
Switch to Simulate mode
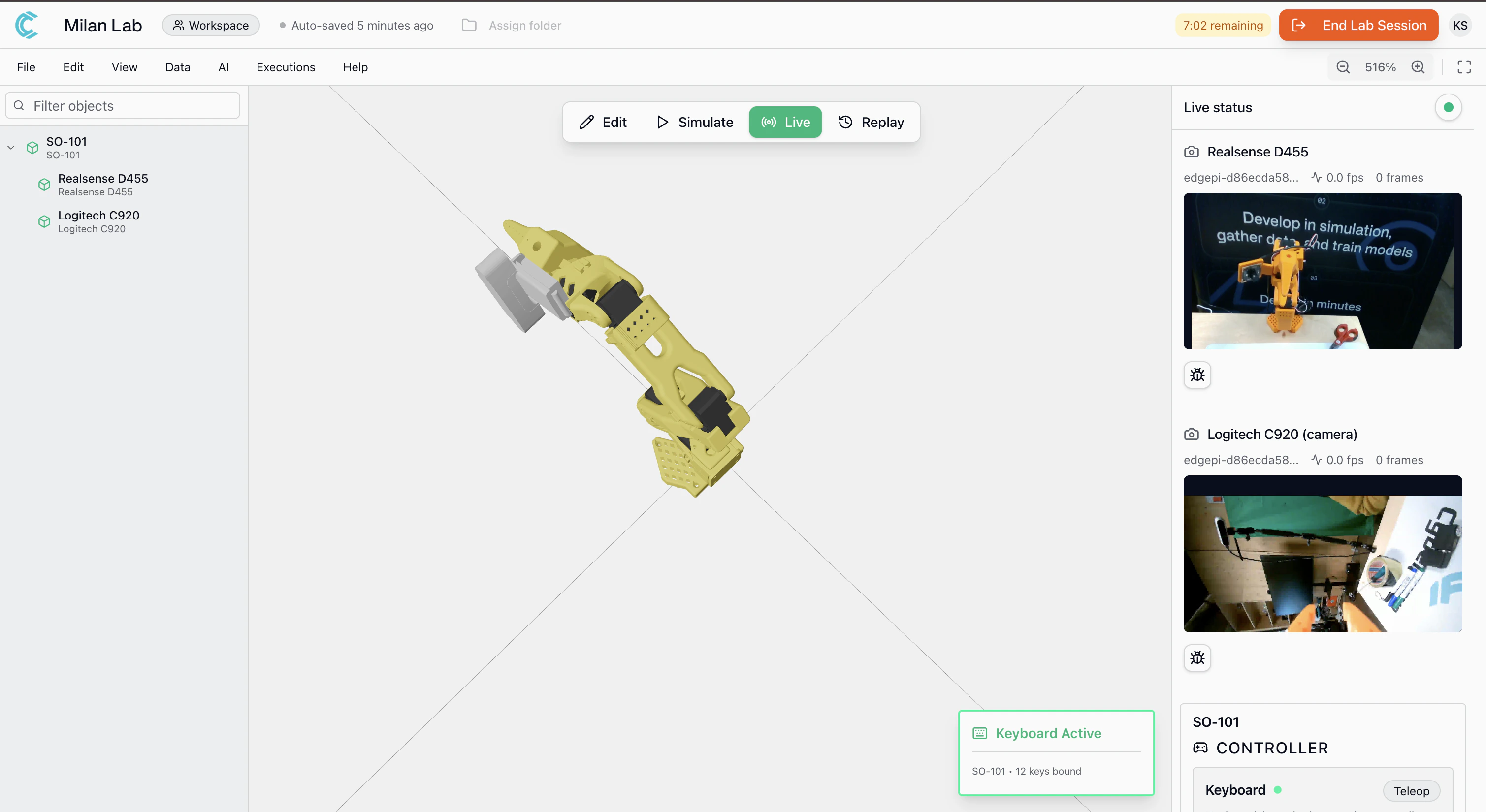[x=695, y=122]
